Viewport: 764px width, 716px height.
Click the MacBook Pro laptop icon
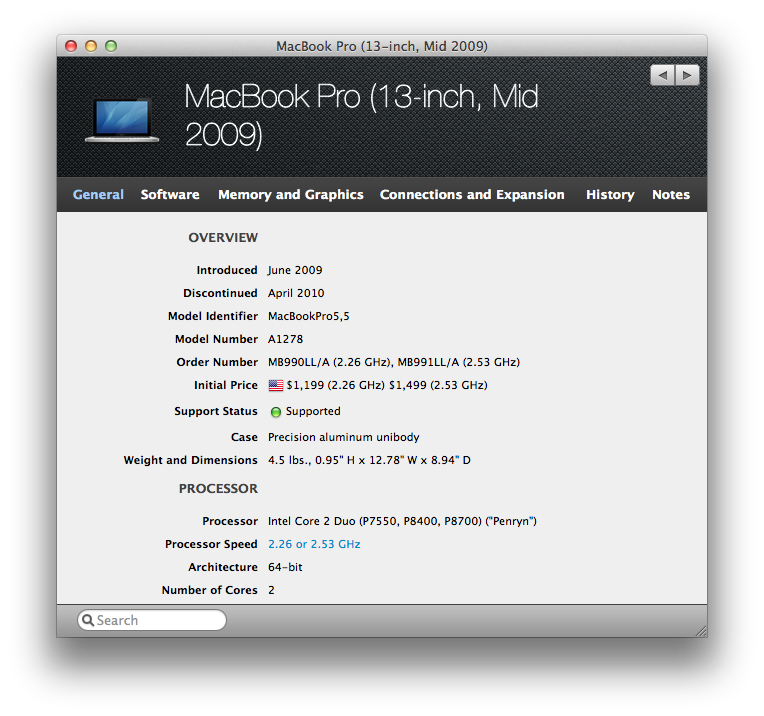click(x=122, y=121)
